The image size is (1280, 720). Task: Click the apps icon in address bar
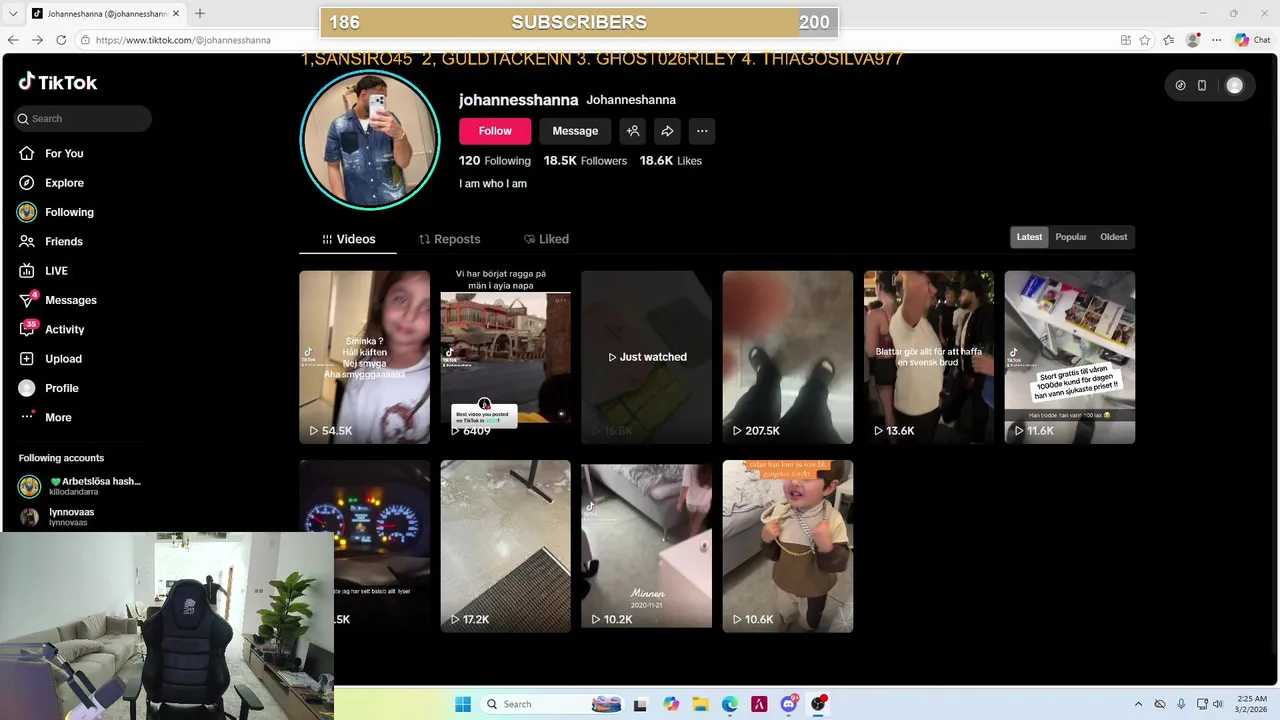pos(1126,40)
